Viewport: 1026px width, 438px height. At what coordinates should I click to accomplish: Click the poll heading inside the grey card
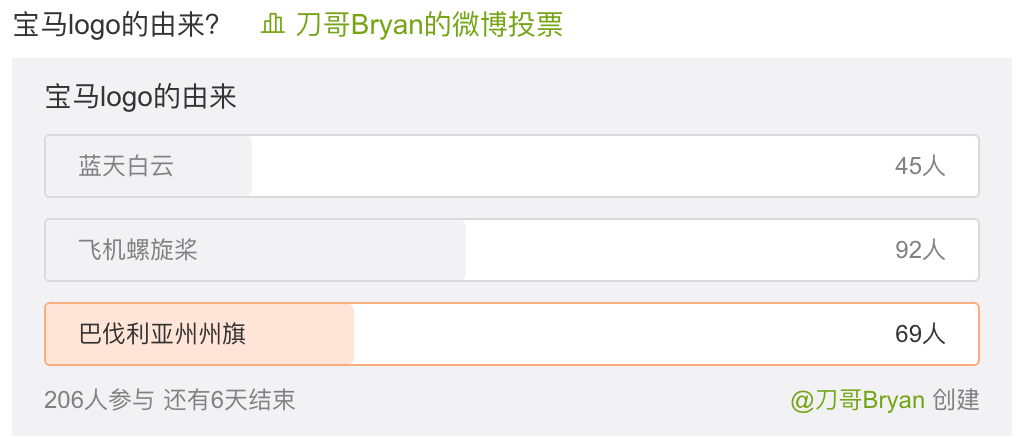140,97
